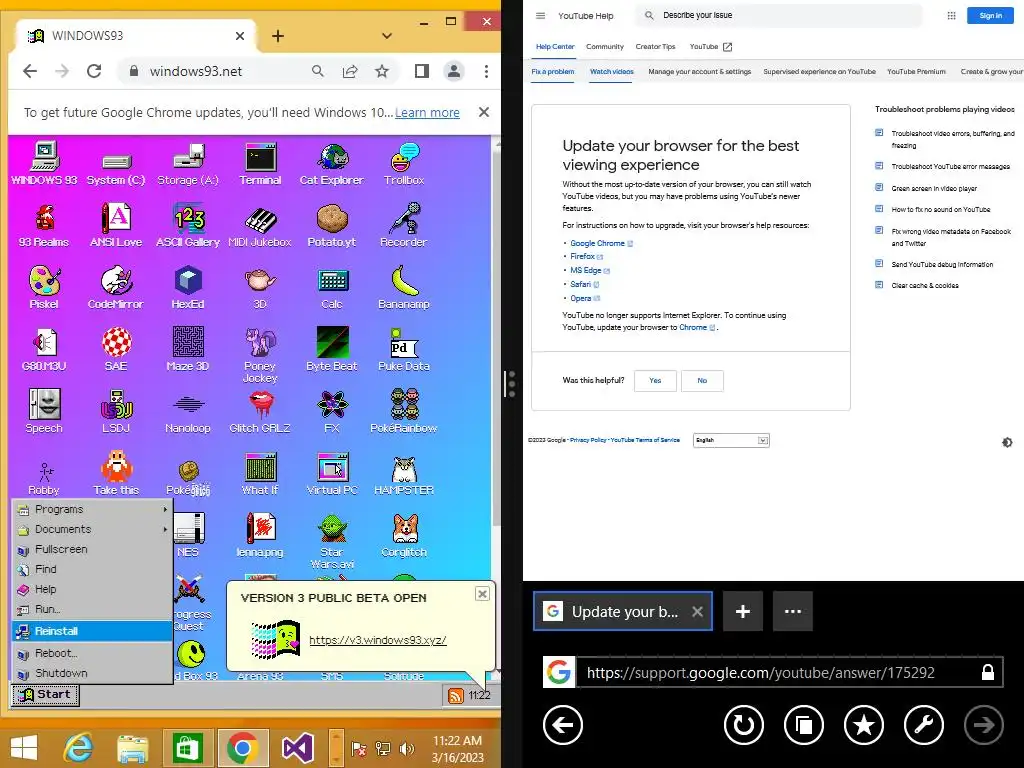Toggle Chrome side panel button

coord(422,71)
